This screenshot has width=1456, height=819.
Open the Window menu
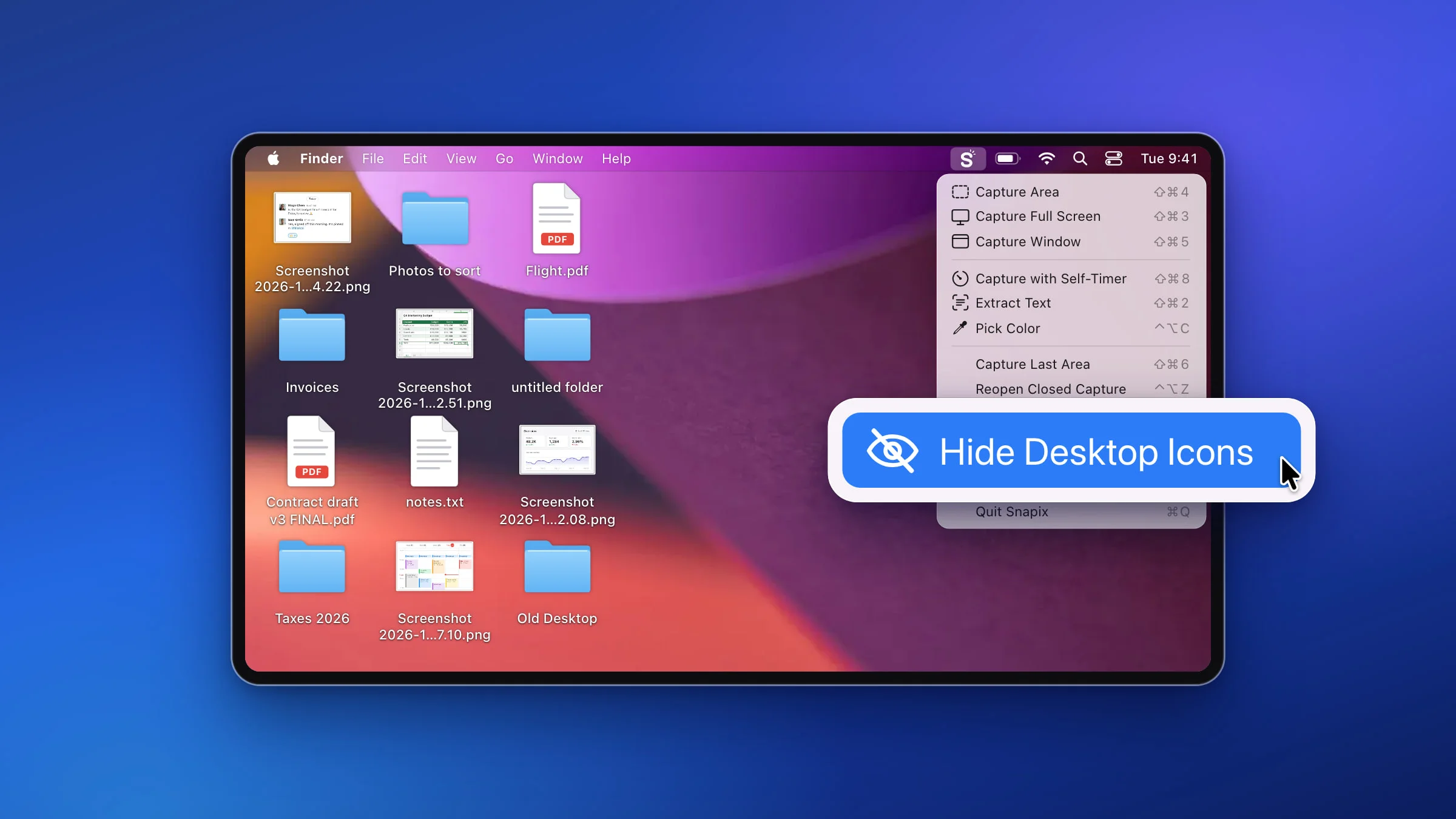[x=558, y=159]
